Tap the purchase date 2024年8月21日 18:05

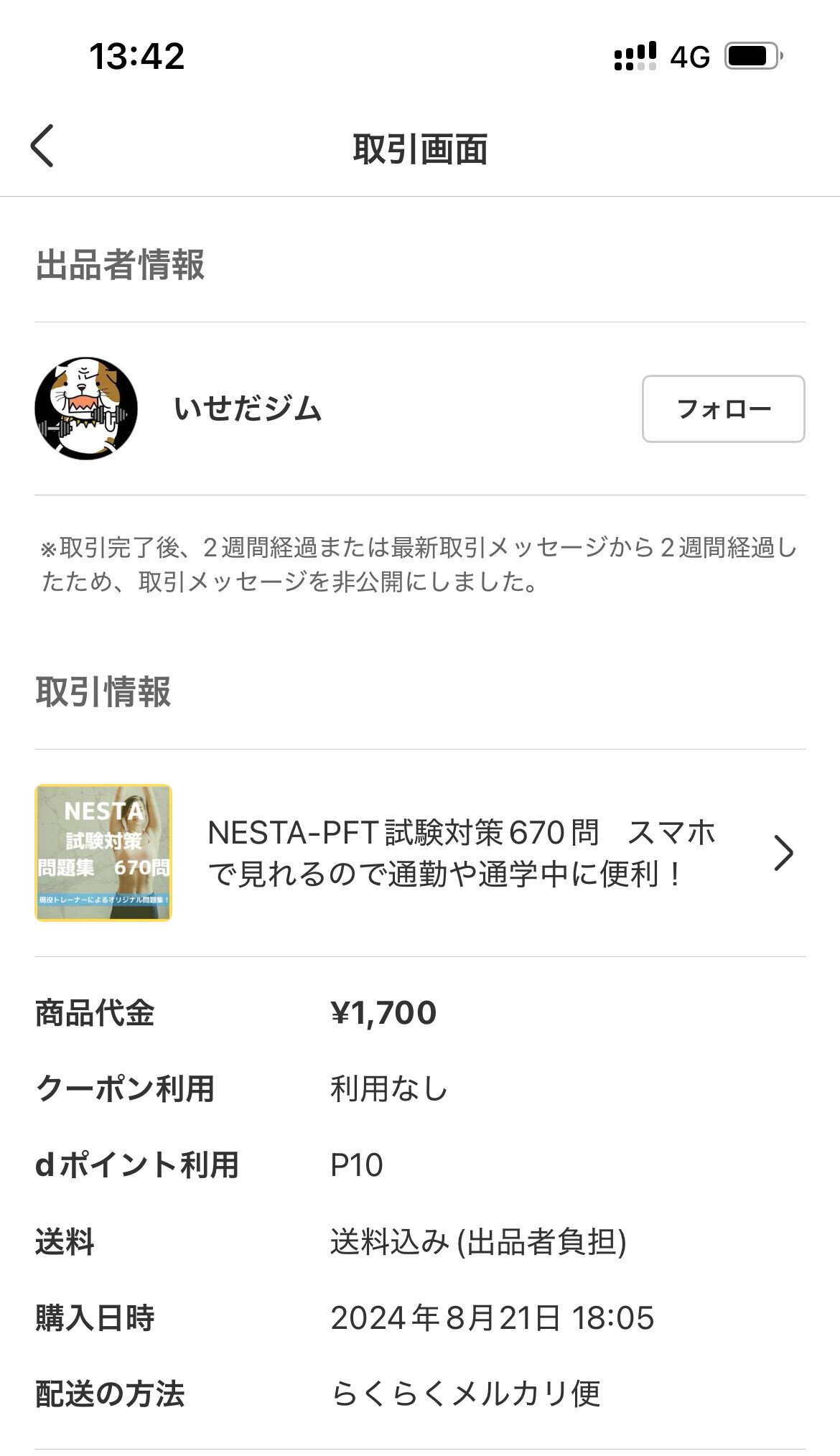point(493,1317)
